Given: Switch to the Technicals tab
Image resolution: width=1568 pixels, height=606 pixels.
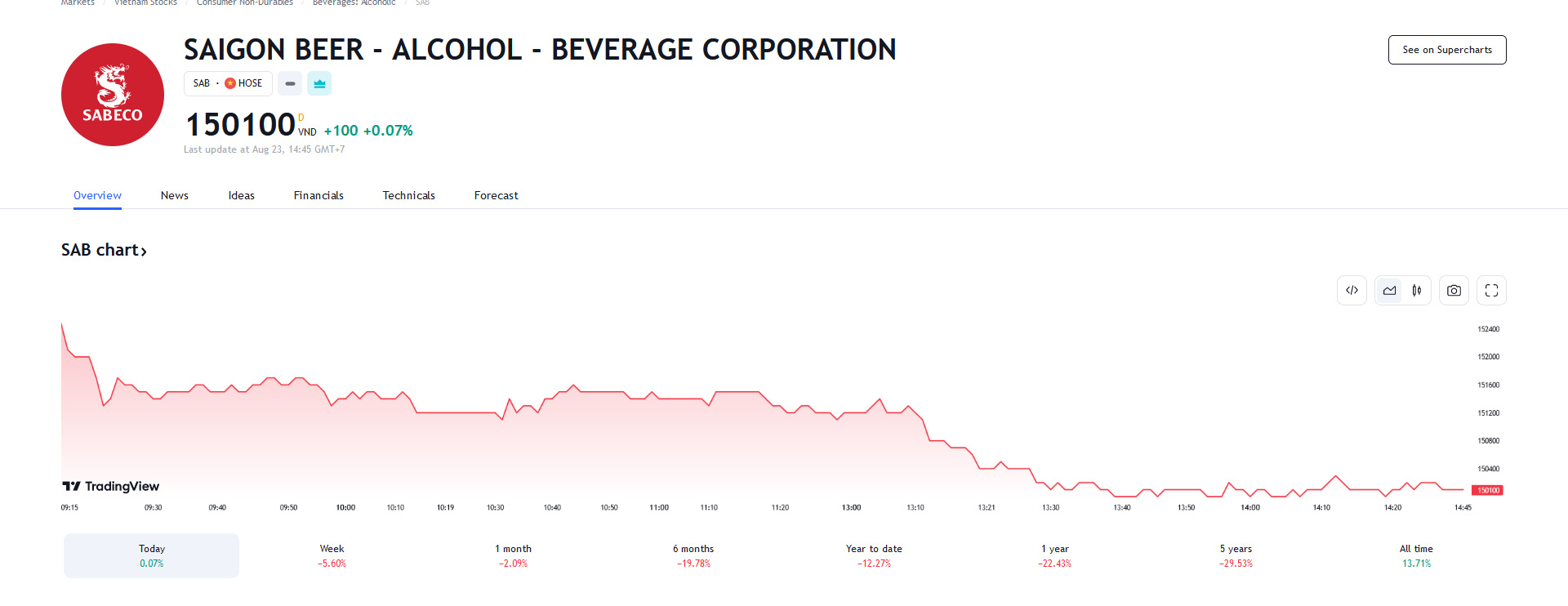Looking at the screenshot, I should click(x=408, y=195).
